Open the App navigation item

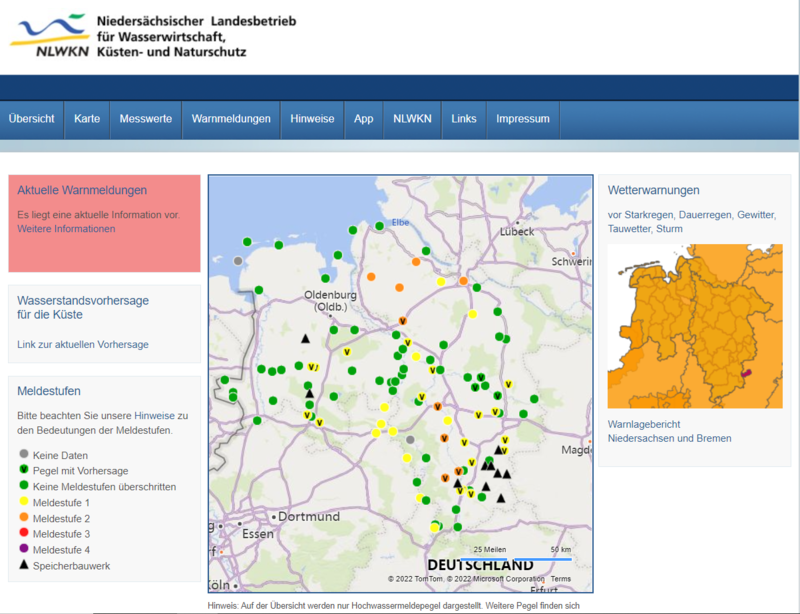click(363, 119)
